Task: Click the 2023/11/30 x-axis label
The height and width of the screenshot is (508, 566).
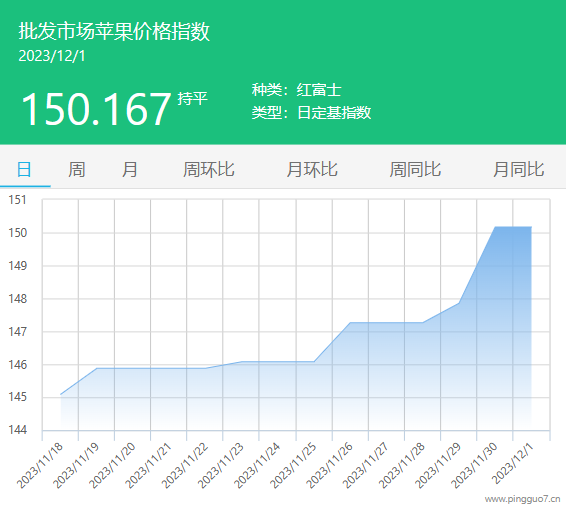Action: click(474, 465)
